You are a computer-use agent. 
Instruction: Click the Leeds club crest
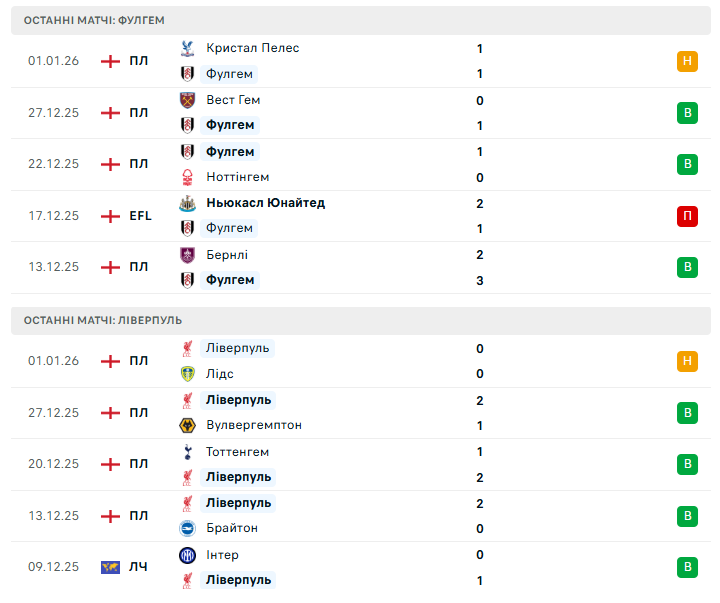pyautogui.click(x=186, y=374)
